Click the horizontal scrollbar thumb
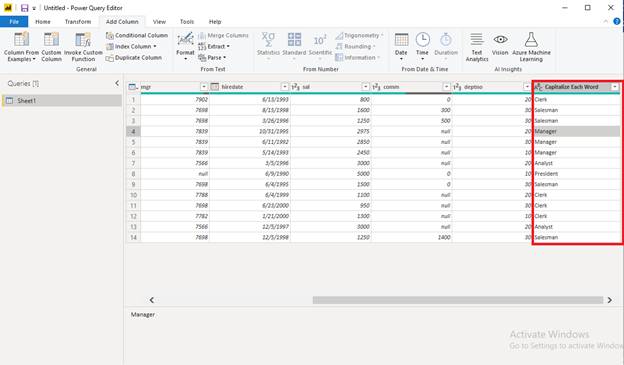The image size is (624, 365). [458, 300]
